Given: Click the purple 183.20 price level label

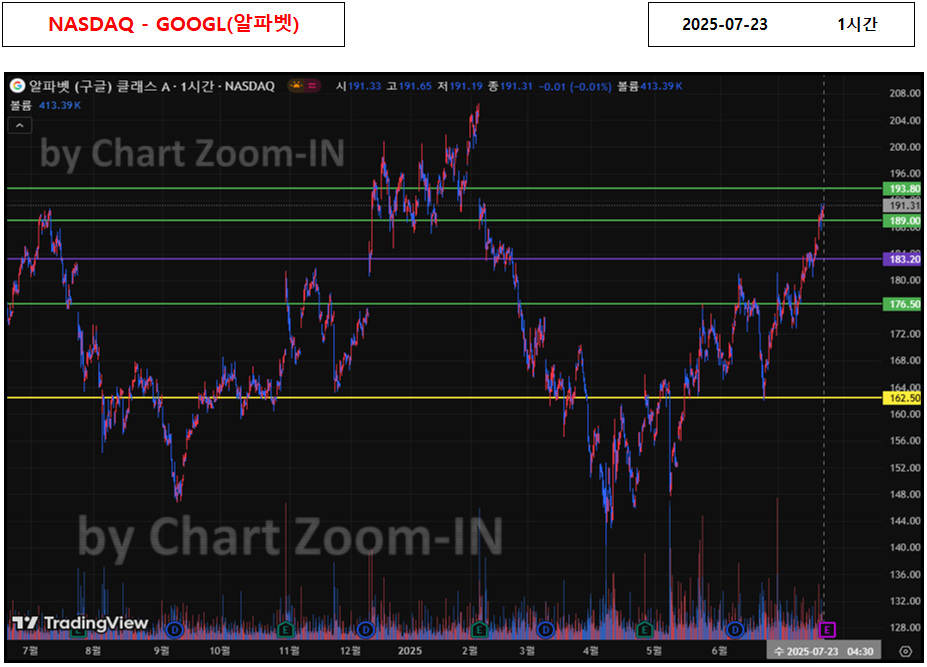Looking at the screenshot, I should pos(902,259).
